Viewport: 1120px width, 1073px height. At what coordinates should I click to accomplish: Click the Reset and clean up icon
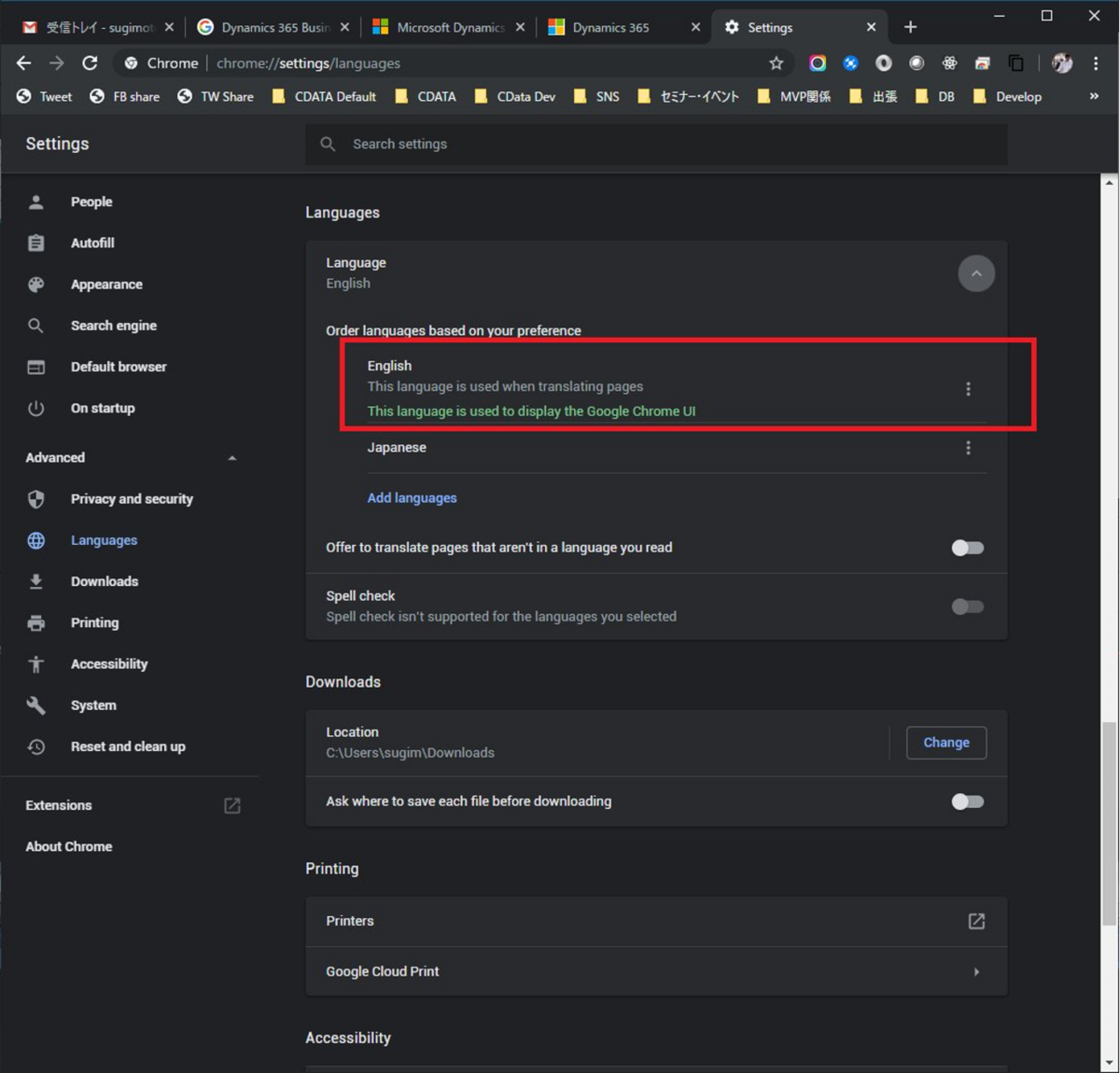pos(35,746)
